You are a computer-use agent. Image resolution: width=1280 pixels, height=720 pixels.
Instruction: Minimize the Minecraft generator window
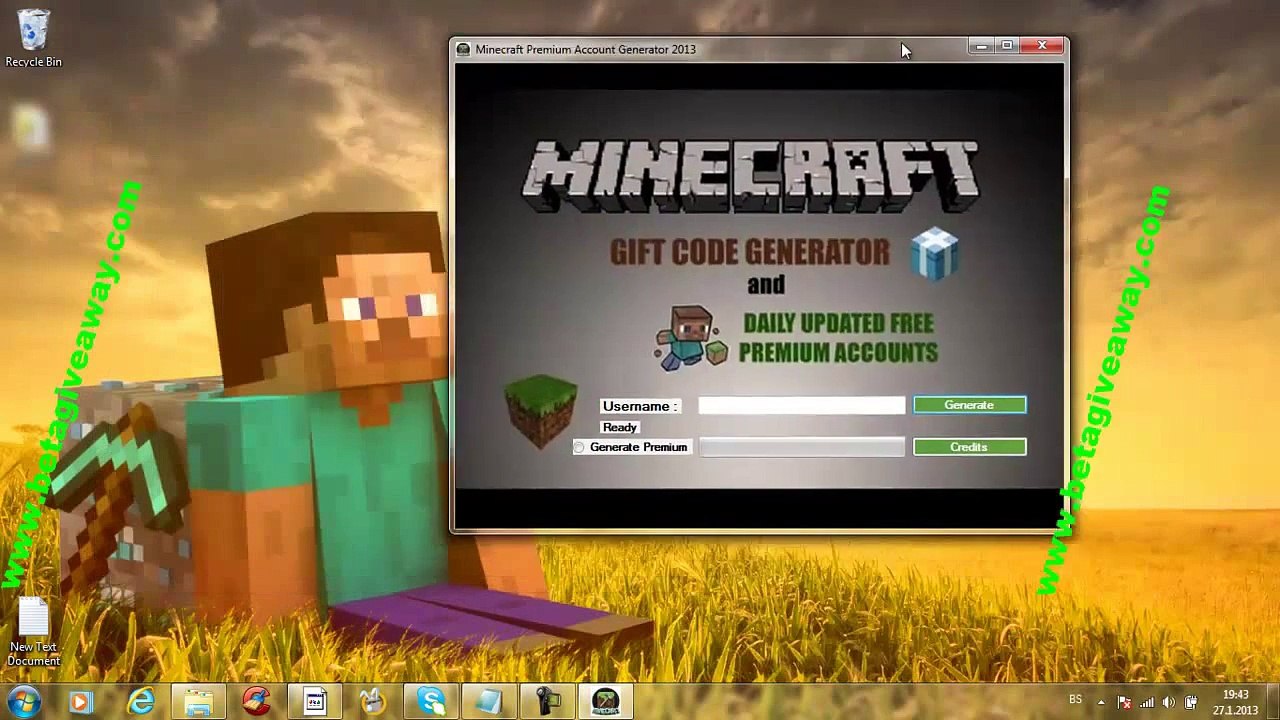click(981, 46)
